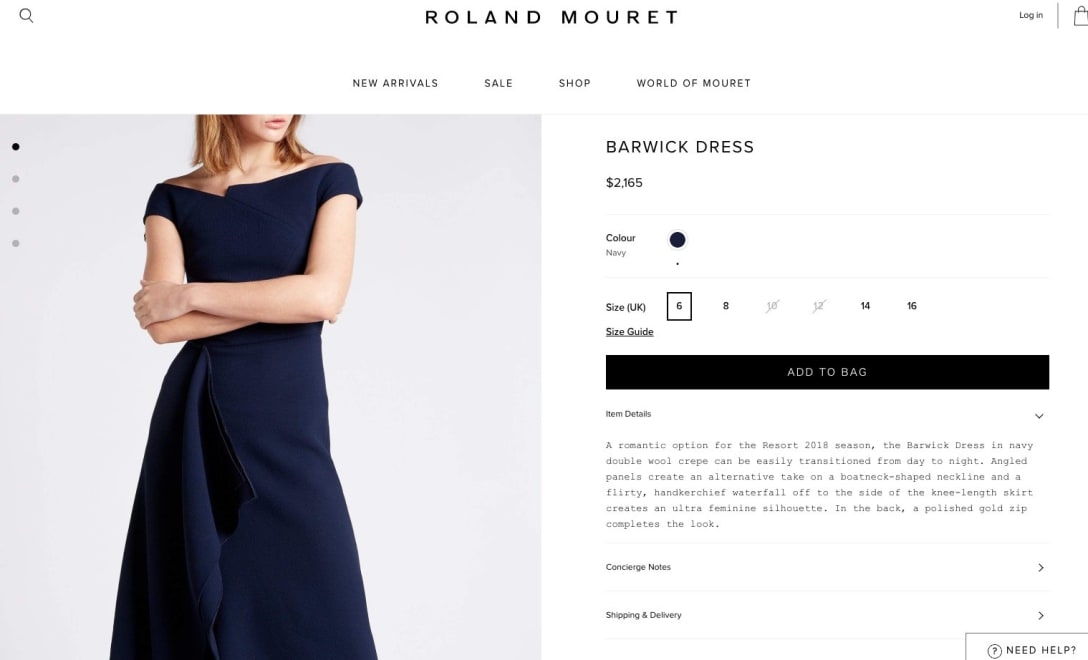This screenshot has width=1088, height=660.
Task: Collapse the Item Details section
Action: click(827, 414)
